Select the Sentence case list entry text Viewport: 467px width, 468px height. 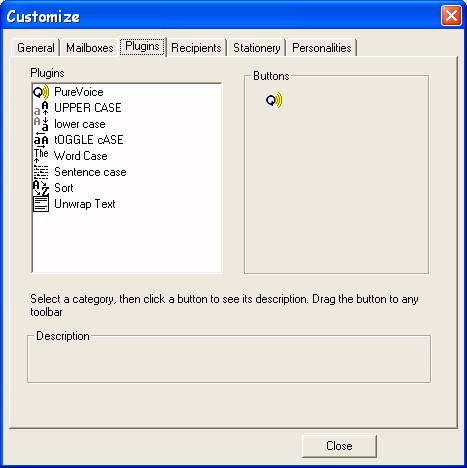[90, 172]
